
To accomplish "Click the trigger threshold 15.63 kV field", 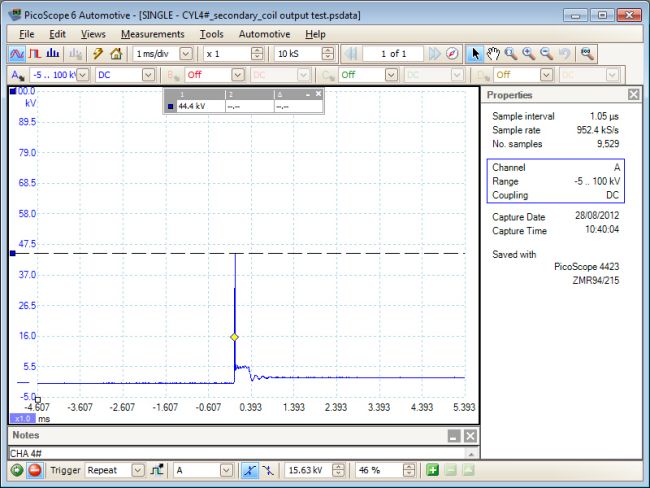I will (308, 470).
